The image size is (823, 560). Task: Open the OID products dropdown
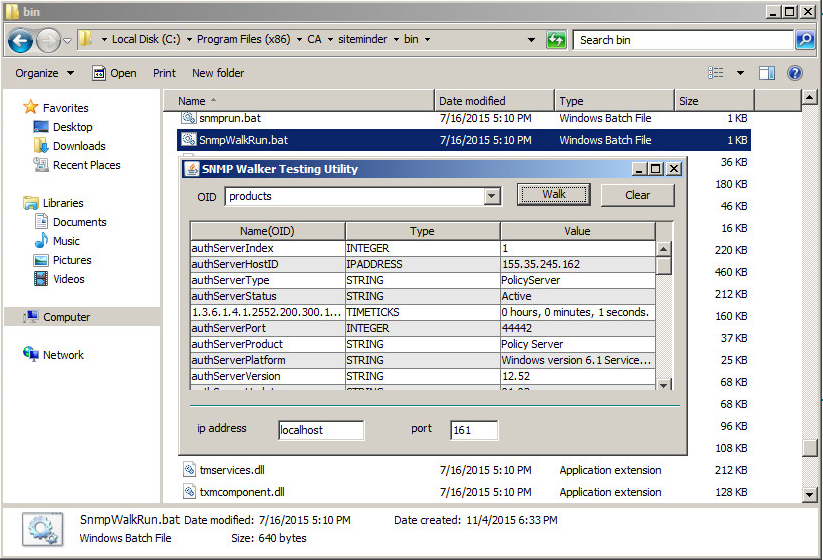point(491,196)
